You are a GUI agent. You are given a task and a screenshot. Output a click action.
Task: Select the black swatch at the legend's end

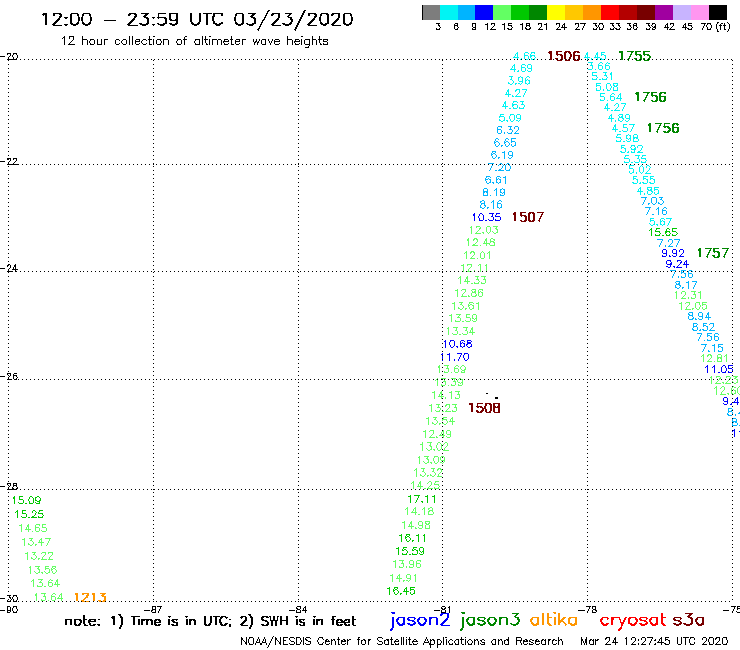tap(718, 12)
